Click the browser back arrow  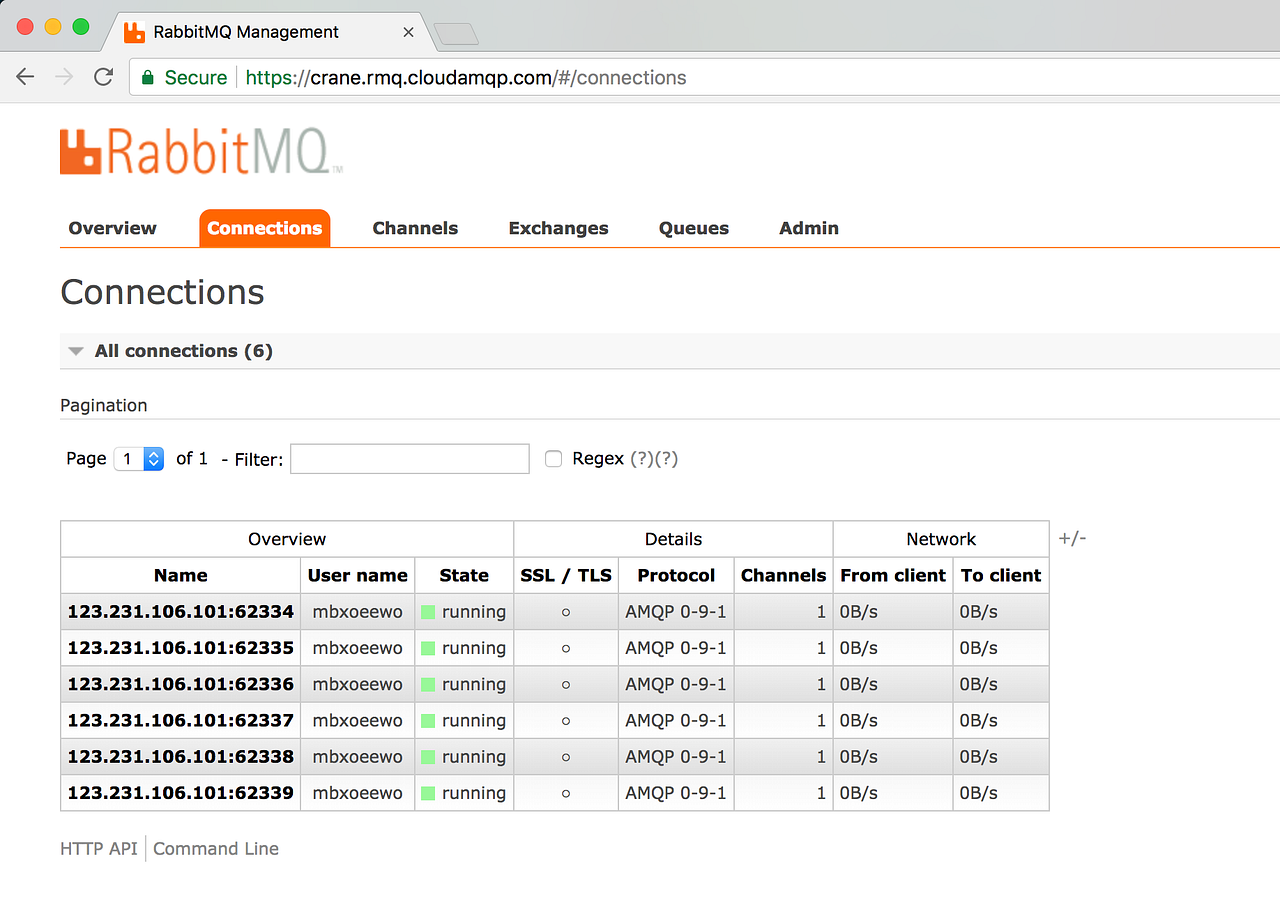[25, 77]
